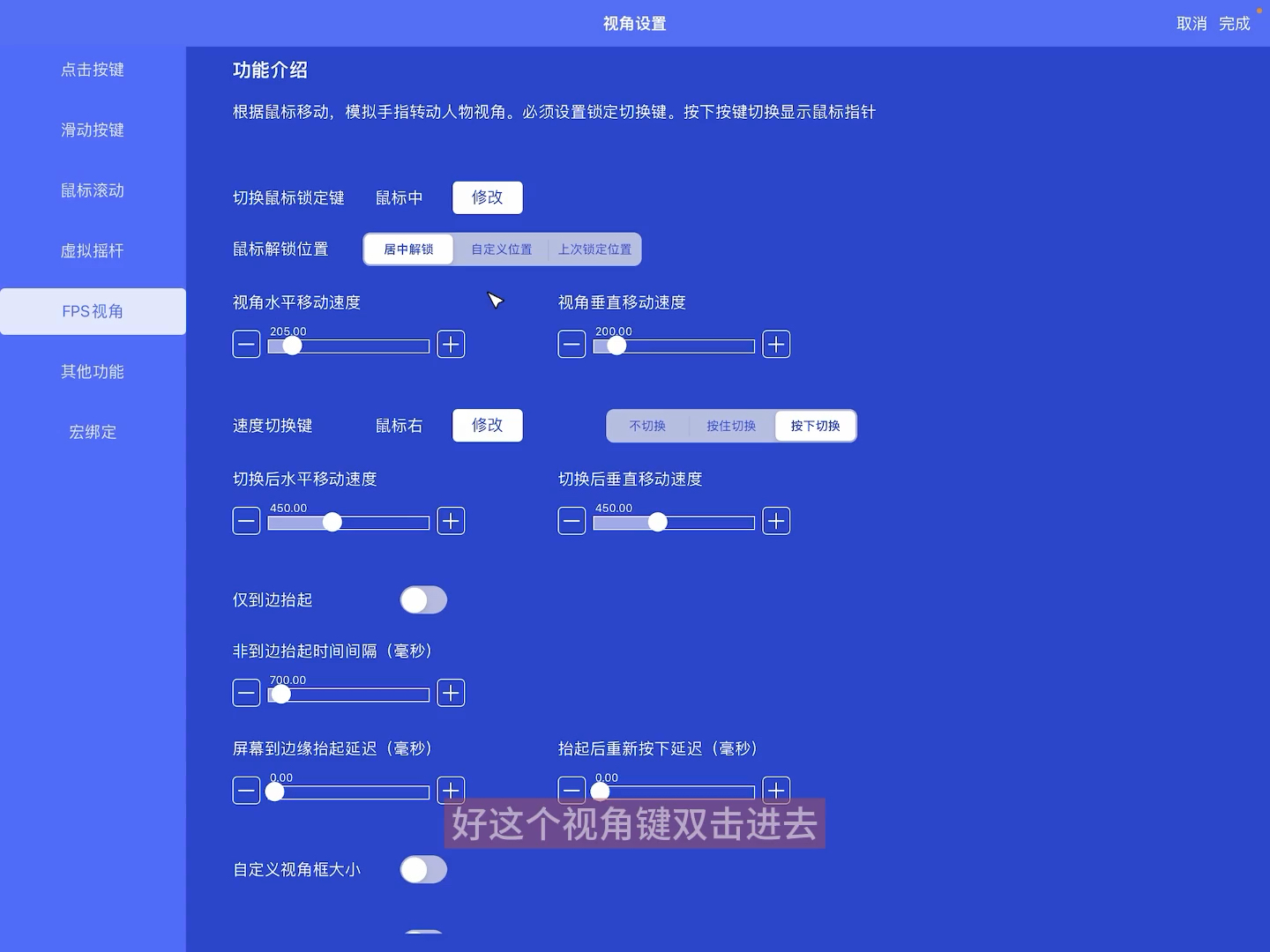The width and height of the screenshot is (1270, 952).
Task: Choose 按住切换 speed switch mode
Action: click(x=731, y=426)
